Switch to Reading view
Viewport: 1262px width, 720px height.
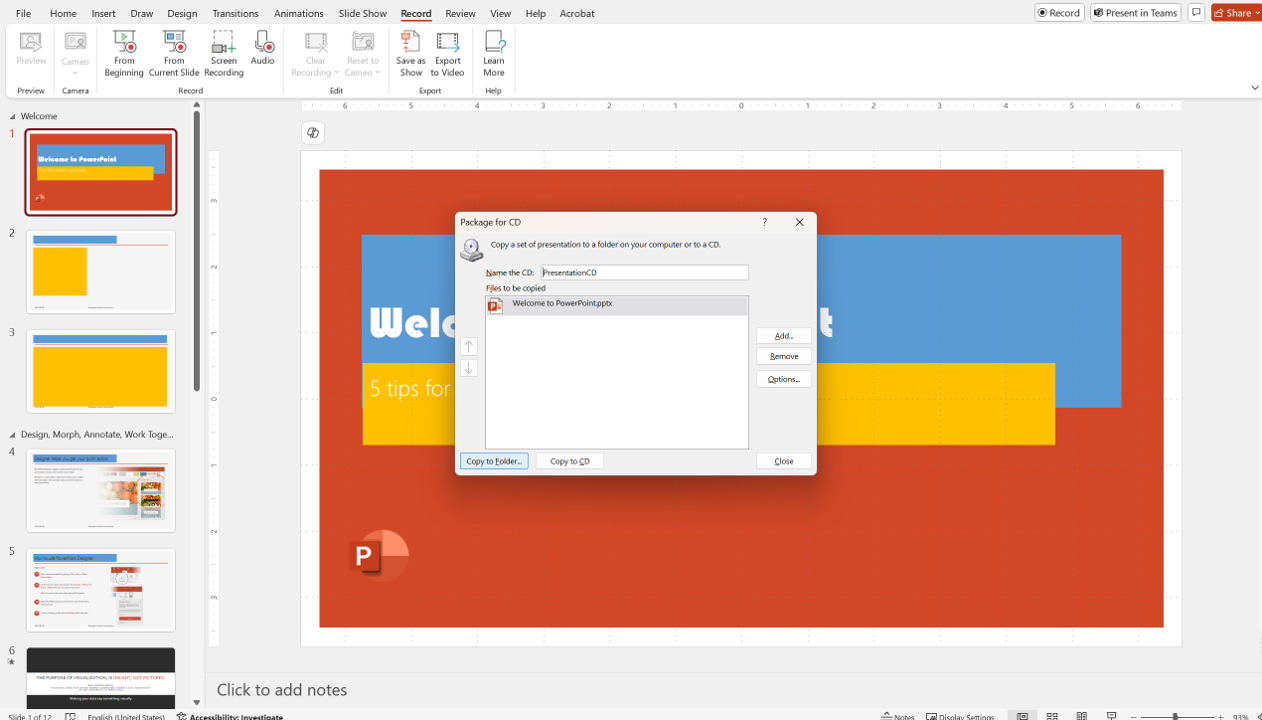[1081, 715]
